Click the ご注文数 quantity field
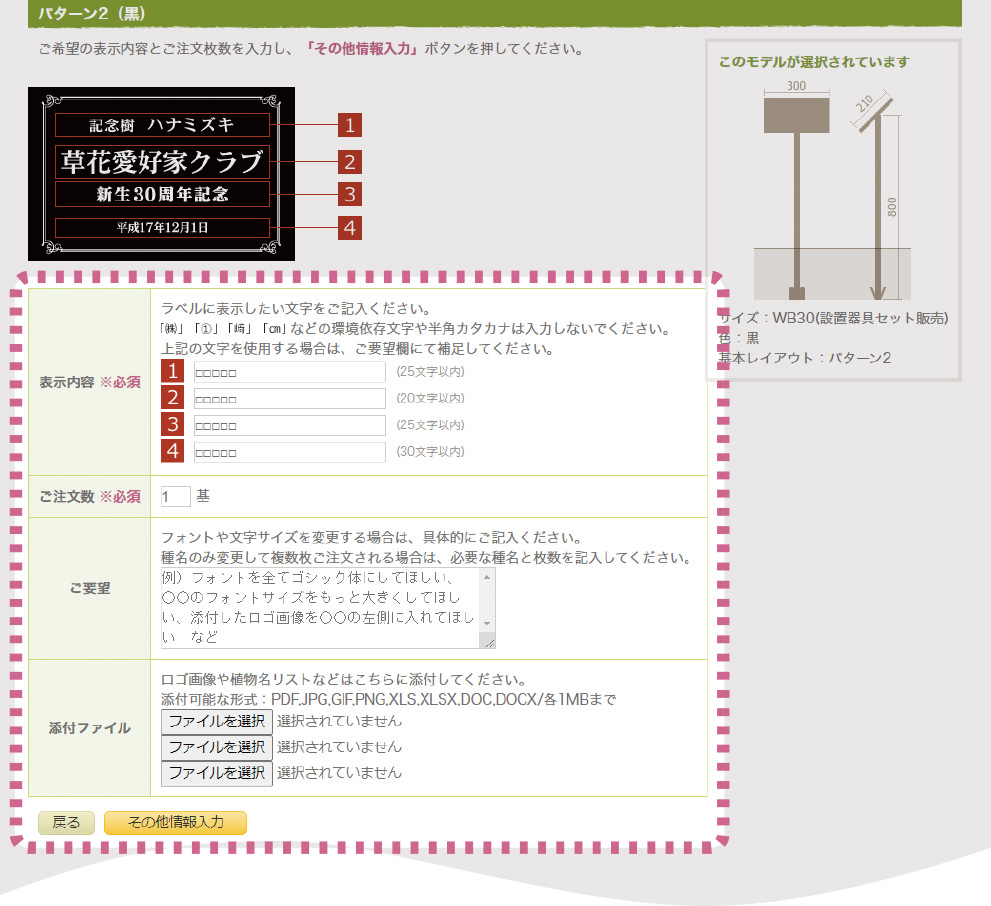 [x=175, y=496]
